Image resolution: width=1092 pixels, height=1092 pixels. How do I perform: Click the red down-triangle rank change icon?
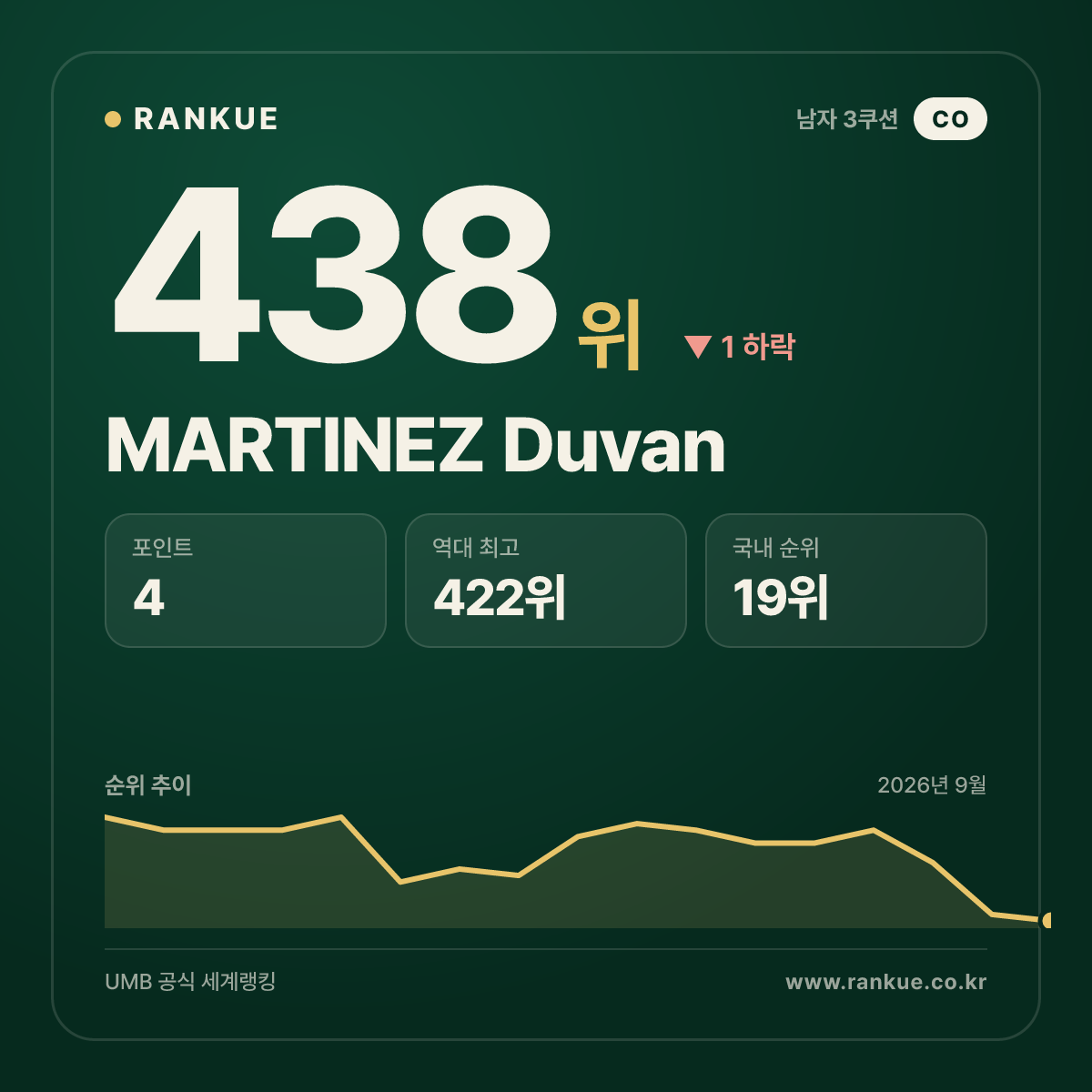698,347
